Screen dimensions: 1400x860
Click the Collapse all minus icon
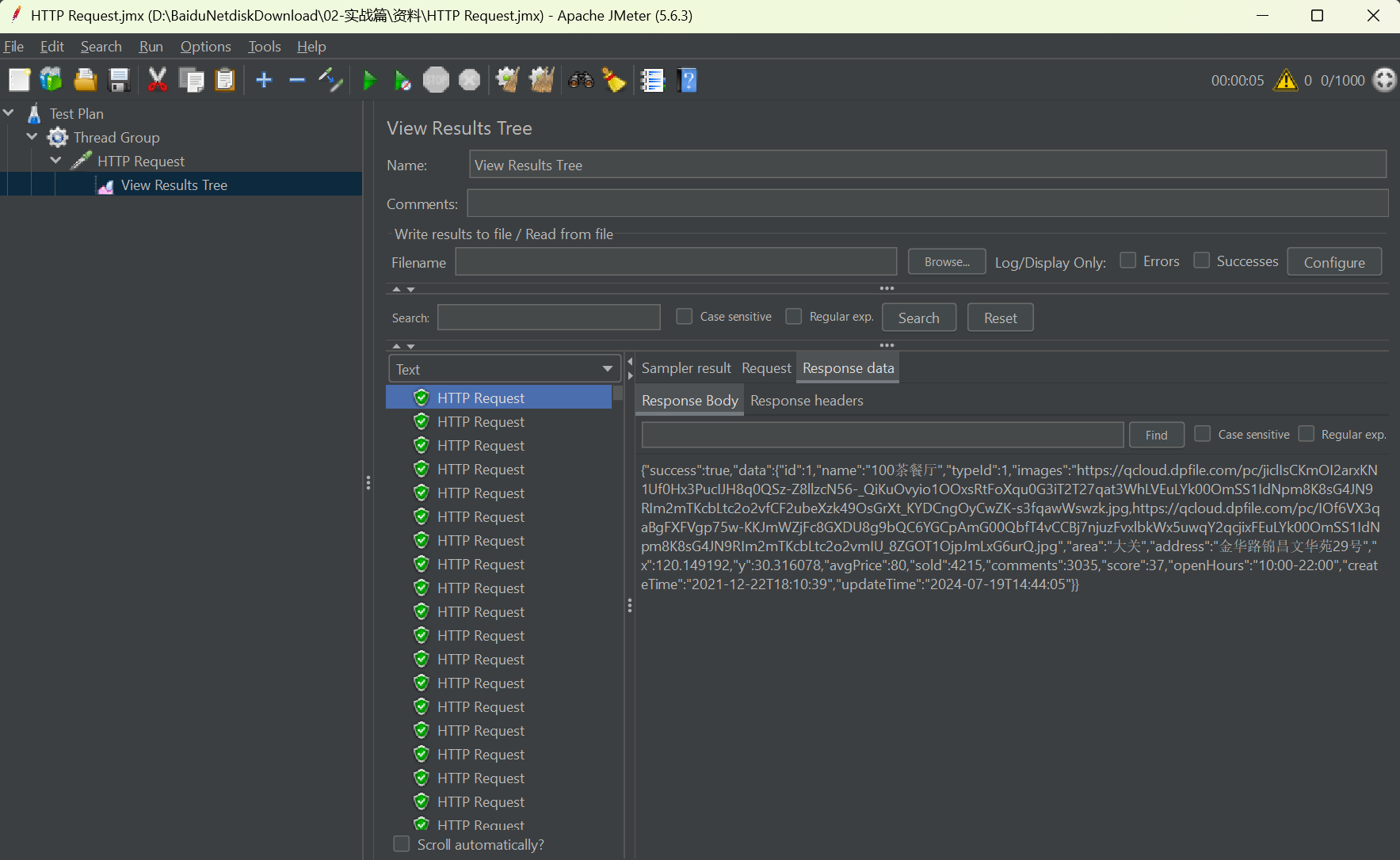[x=297, y=80]
